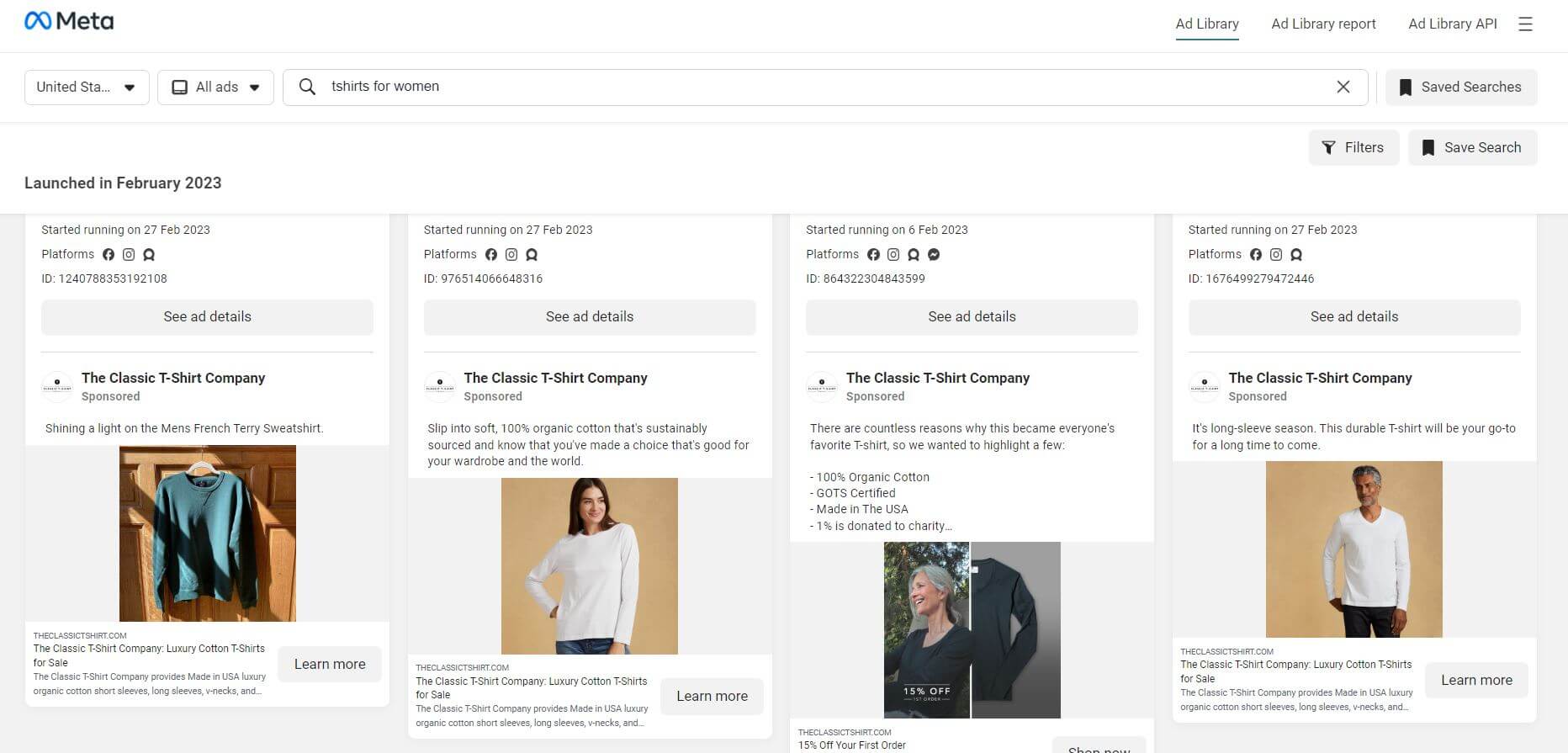Screen dimensions: 1568x753
Task: Click Instagram platform icon on second ad
Action: click(x=511, y=254)
